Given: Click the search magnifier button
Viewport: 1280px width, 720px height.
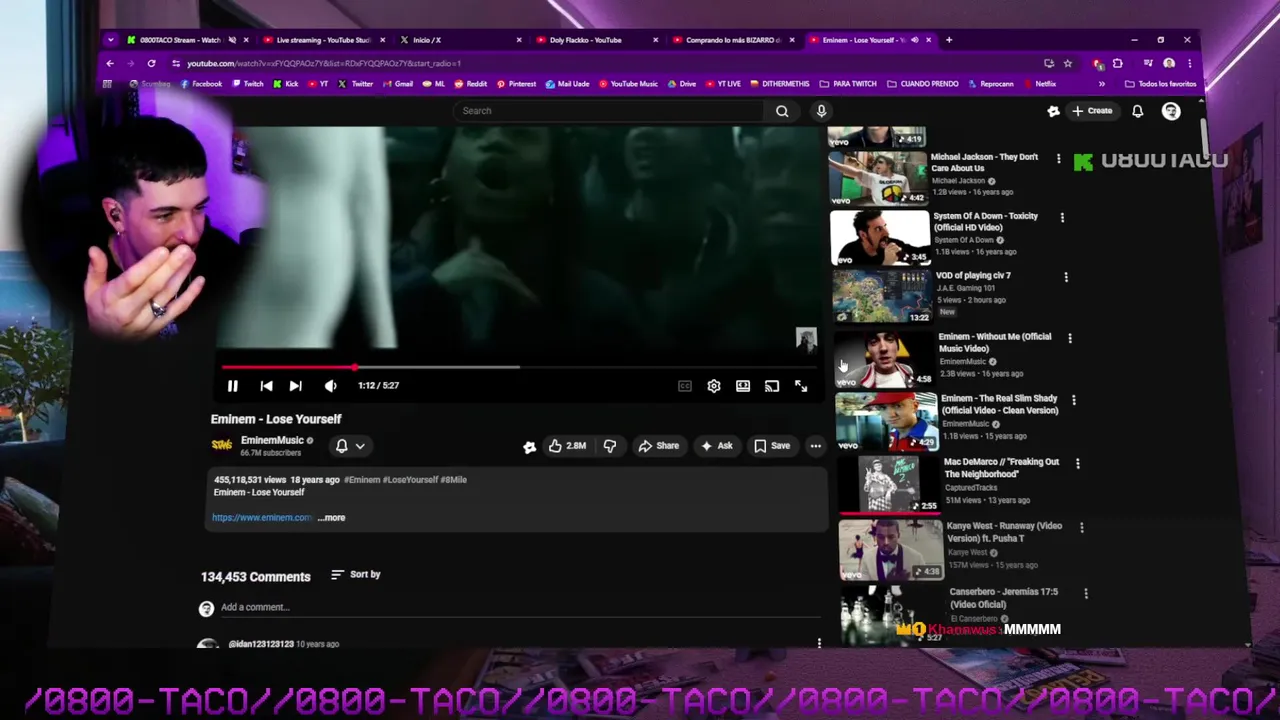Looking at the screenshot, I should (x=782, y=111).
